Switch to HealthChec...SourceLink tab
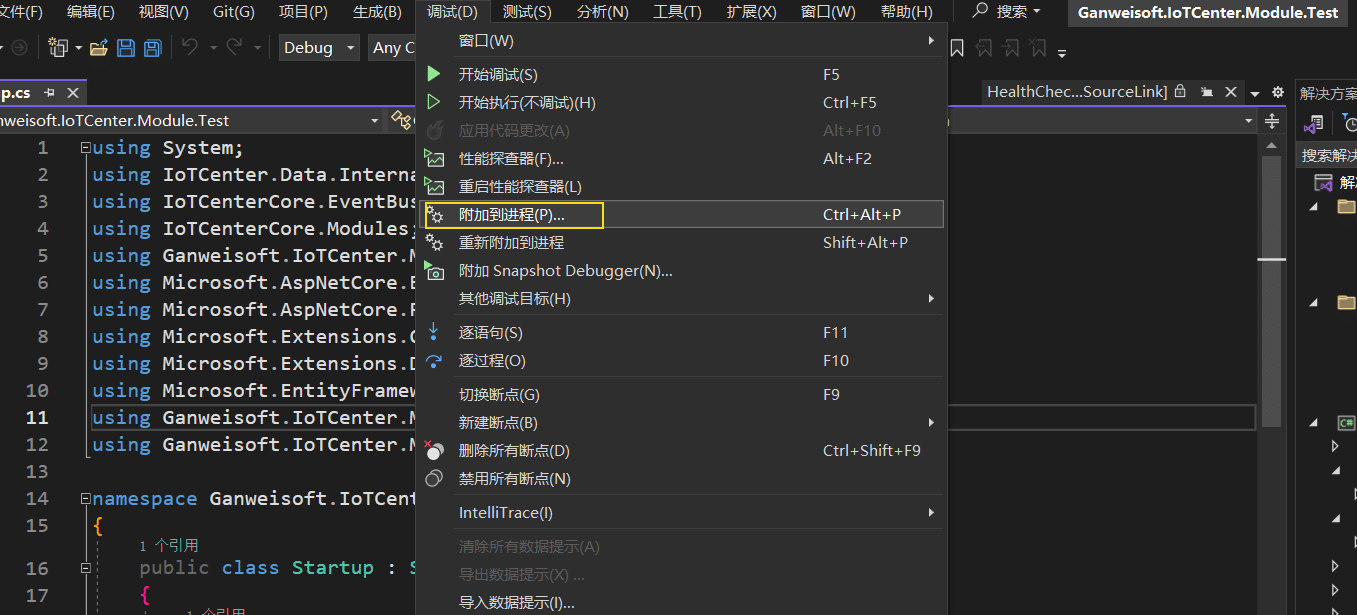The height and width of the screenshot is (615, 1357). coord(1077,92)
